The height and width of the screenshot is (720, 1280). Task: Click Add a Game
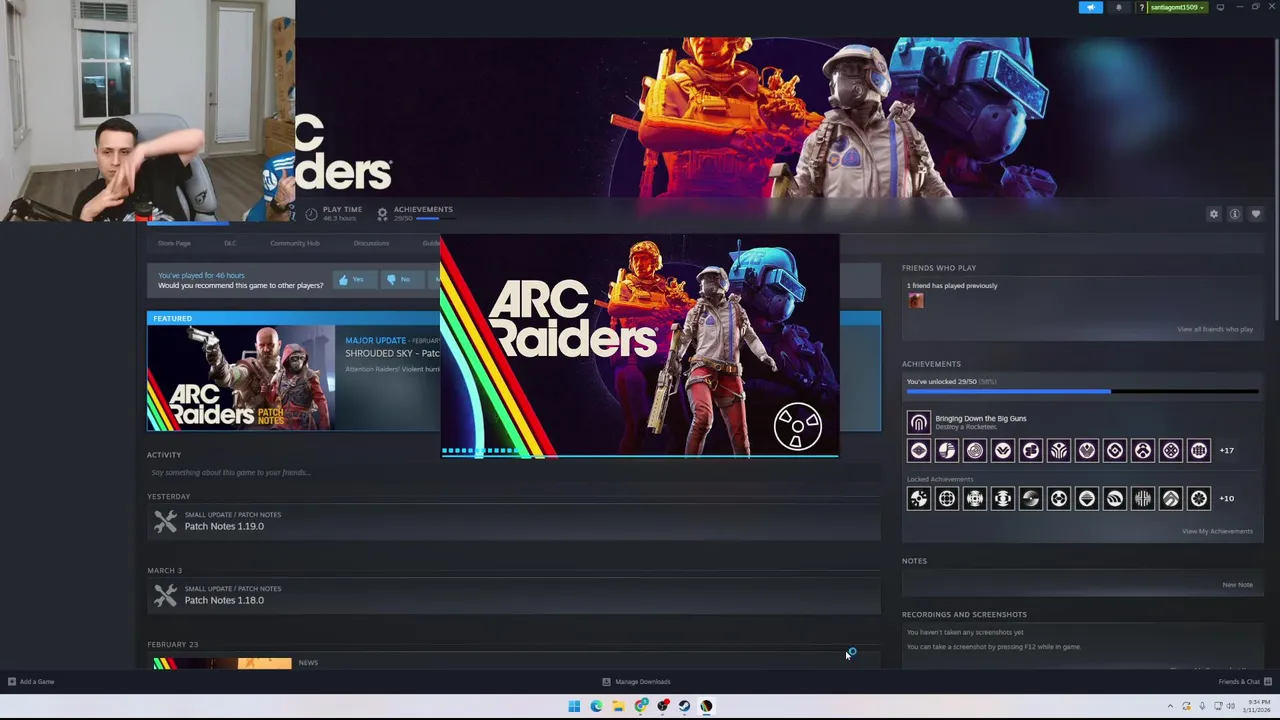pyautogui.click(x=31, y=682)
